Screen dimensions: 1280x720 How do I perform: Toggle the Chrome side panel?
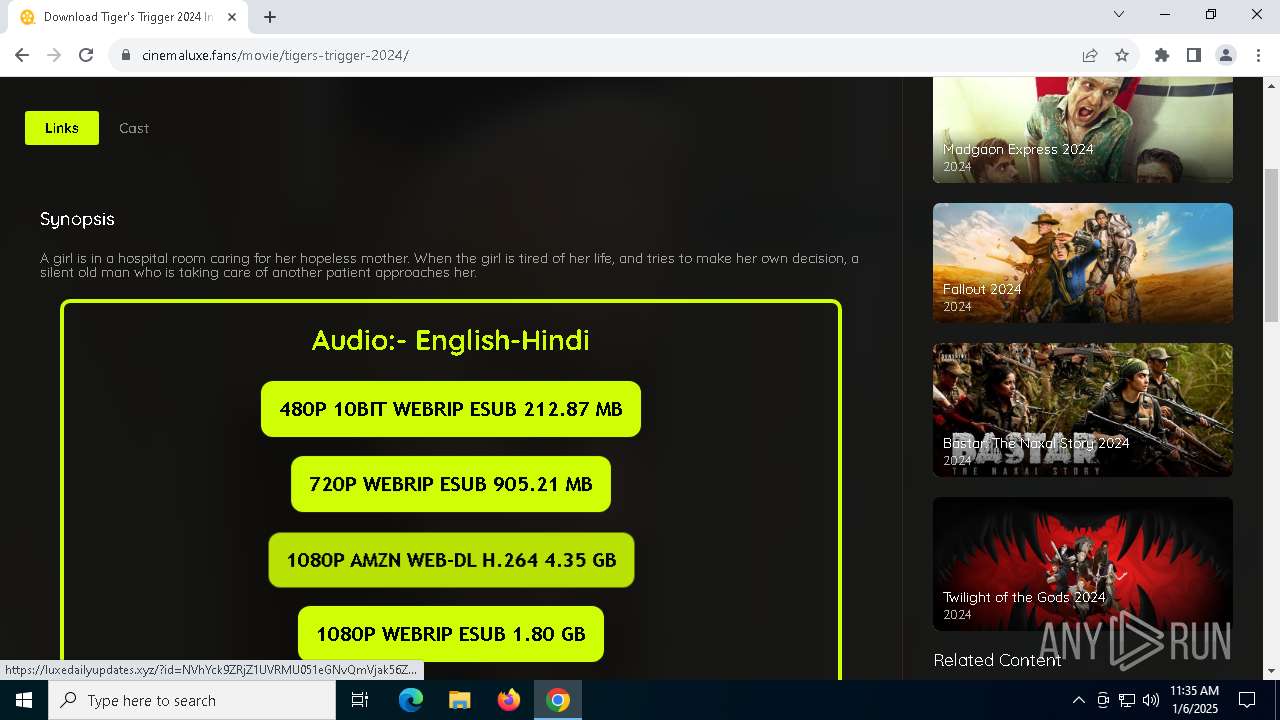click(1194, 55)
